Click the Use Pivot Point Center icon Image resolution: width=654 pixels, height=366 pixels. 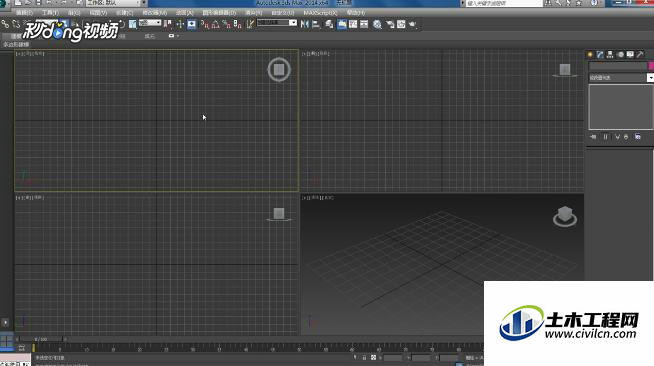pyautogui.click(x=168, y=24)
